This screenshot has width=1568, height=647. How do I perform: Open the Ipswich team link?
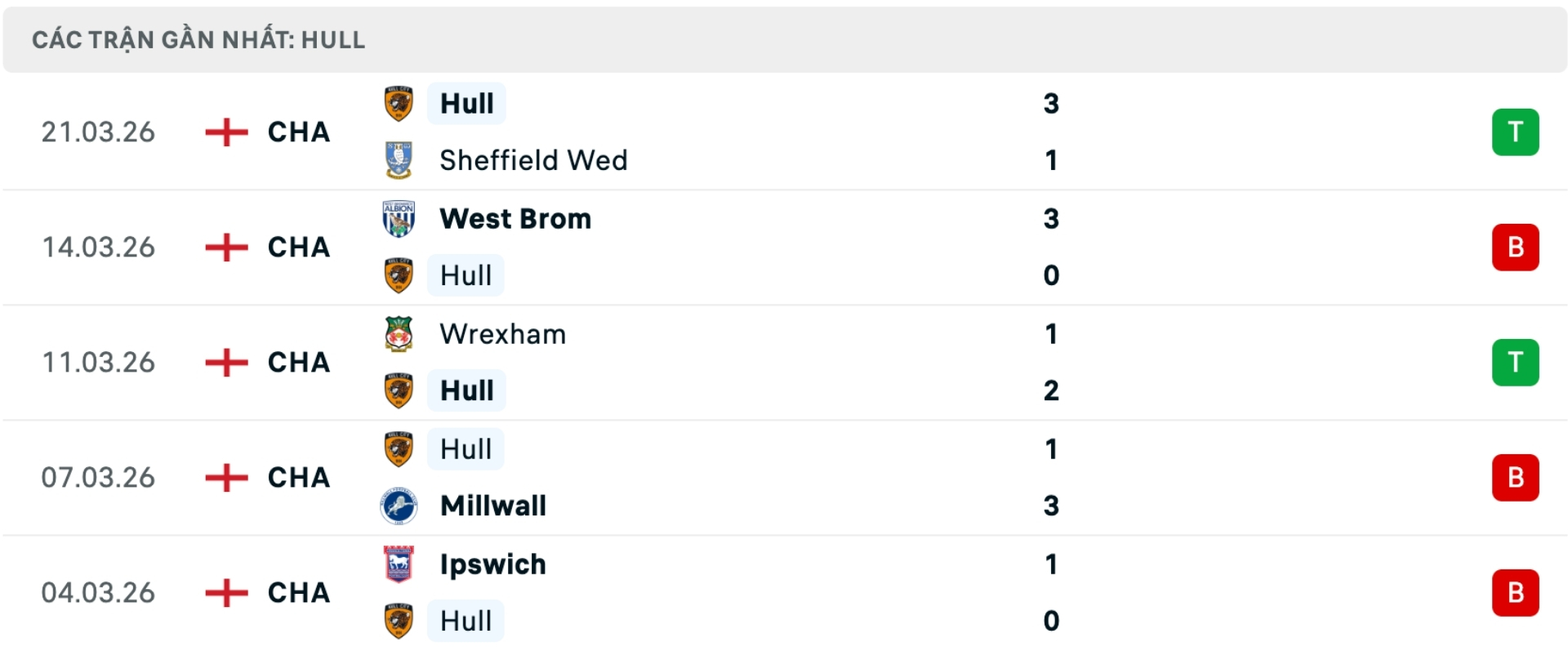pyautogui.click(x=492, y=564)
